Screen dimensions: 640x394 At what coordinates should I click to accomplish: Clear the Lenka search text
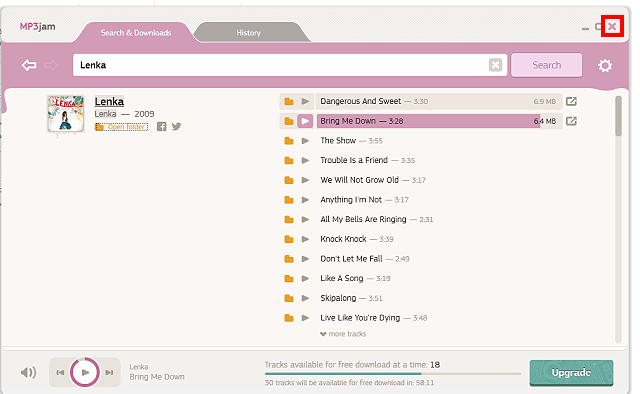click(495, 65)
